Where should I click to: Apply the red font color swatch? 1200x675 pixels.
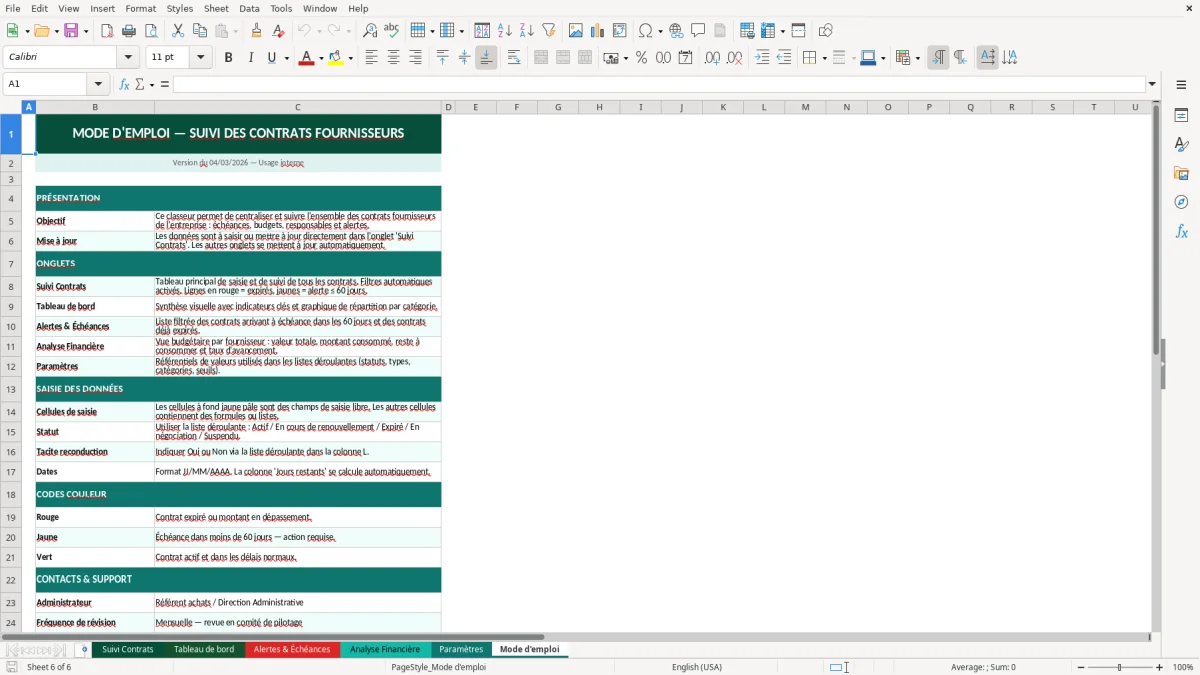coord(305,58)
